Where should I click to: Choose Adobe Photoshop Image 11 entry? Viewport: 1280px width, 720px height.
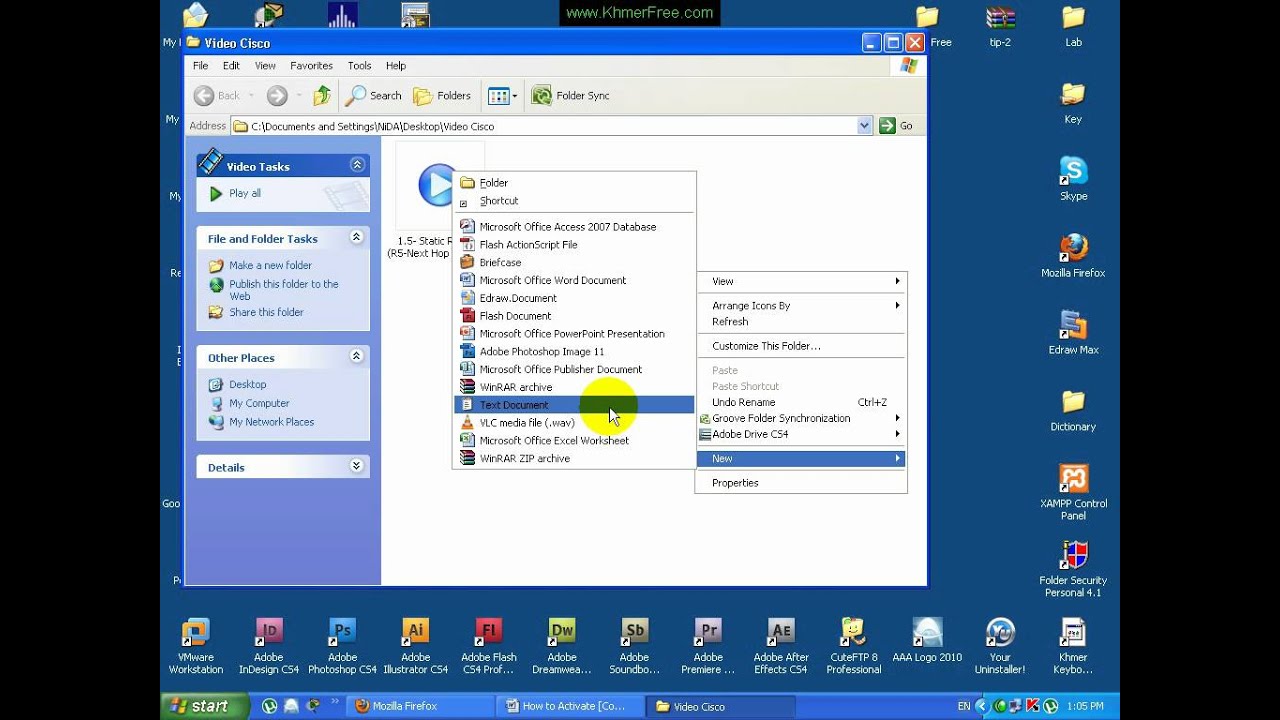point(574,352)
